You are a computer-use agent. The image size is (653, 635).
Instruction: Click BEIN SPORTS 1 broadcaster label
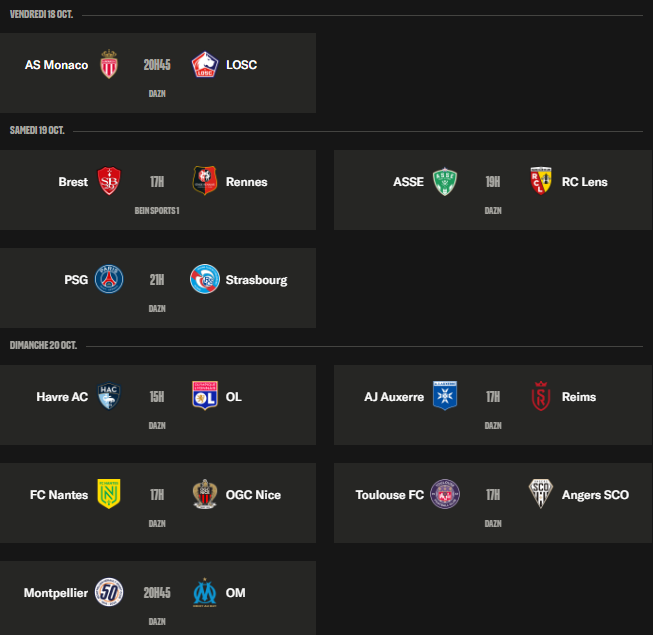(x=157, y=211)
